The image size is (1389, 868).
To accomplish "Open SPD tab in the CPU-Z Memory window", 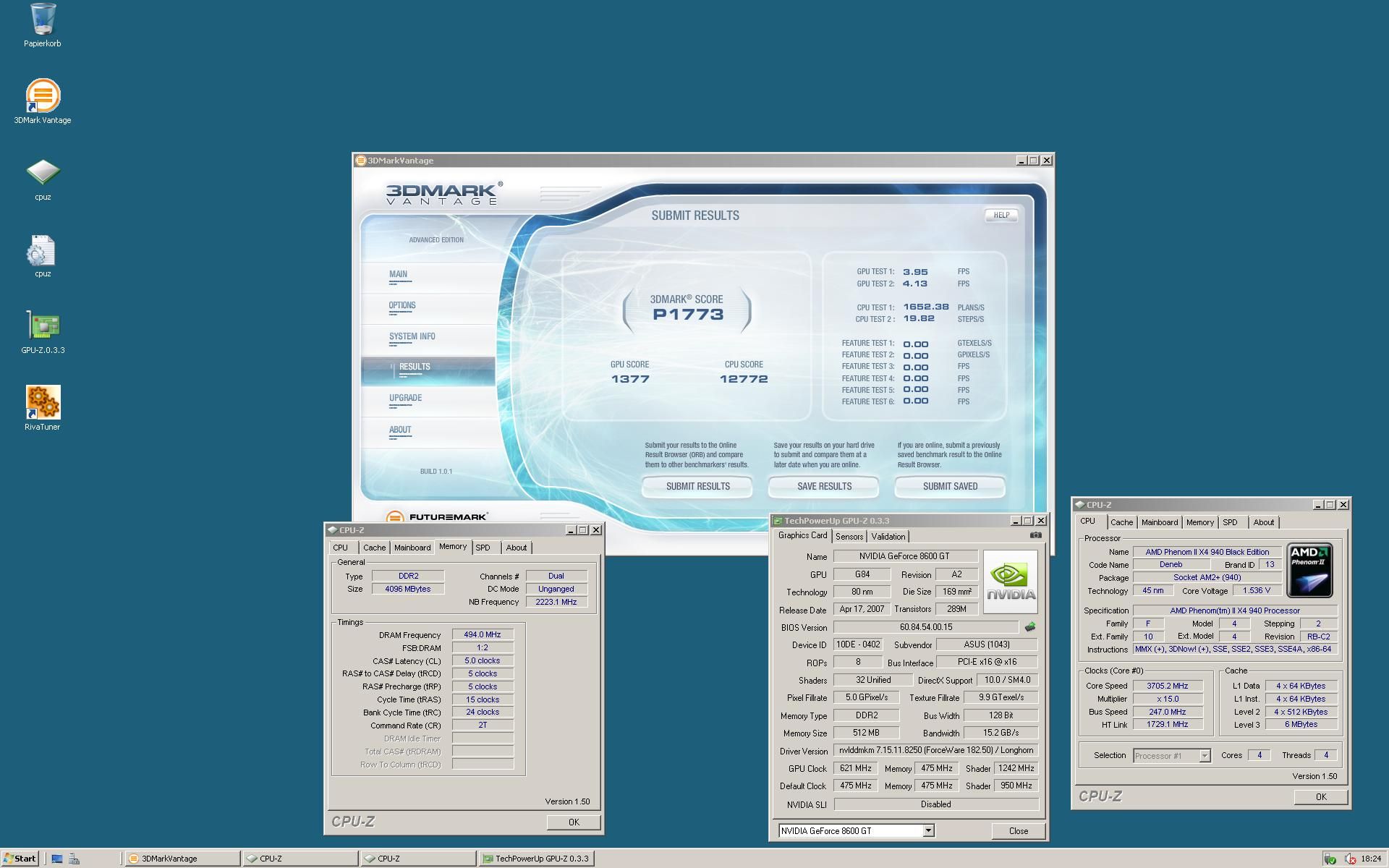I will pyautogui.click(x=483, y=548).
